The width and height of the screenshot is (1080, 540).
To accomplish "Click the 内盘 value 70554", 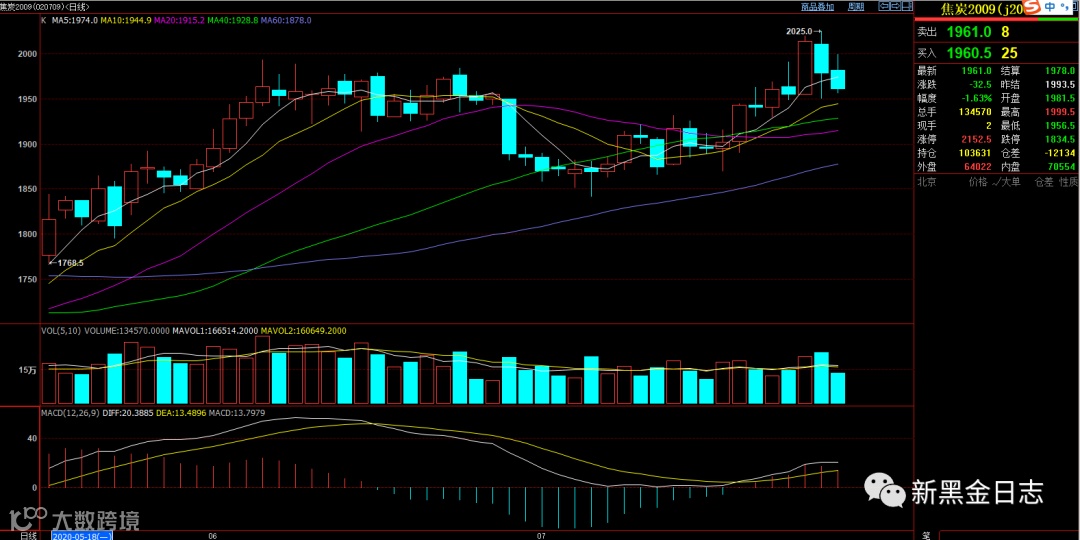I will click(1061, 166).
